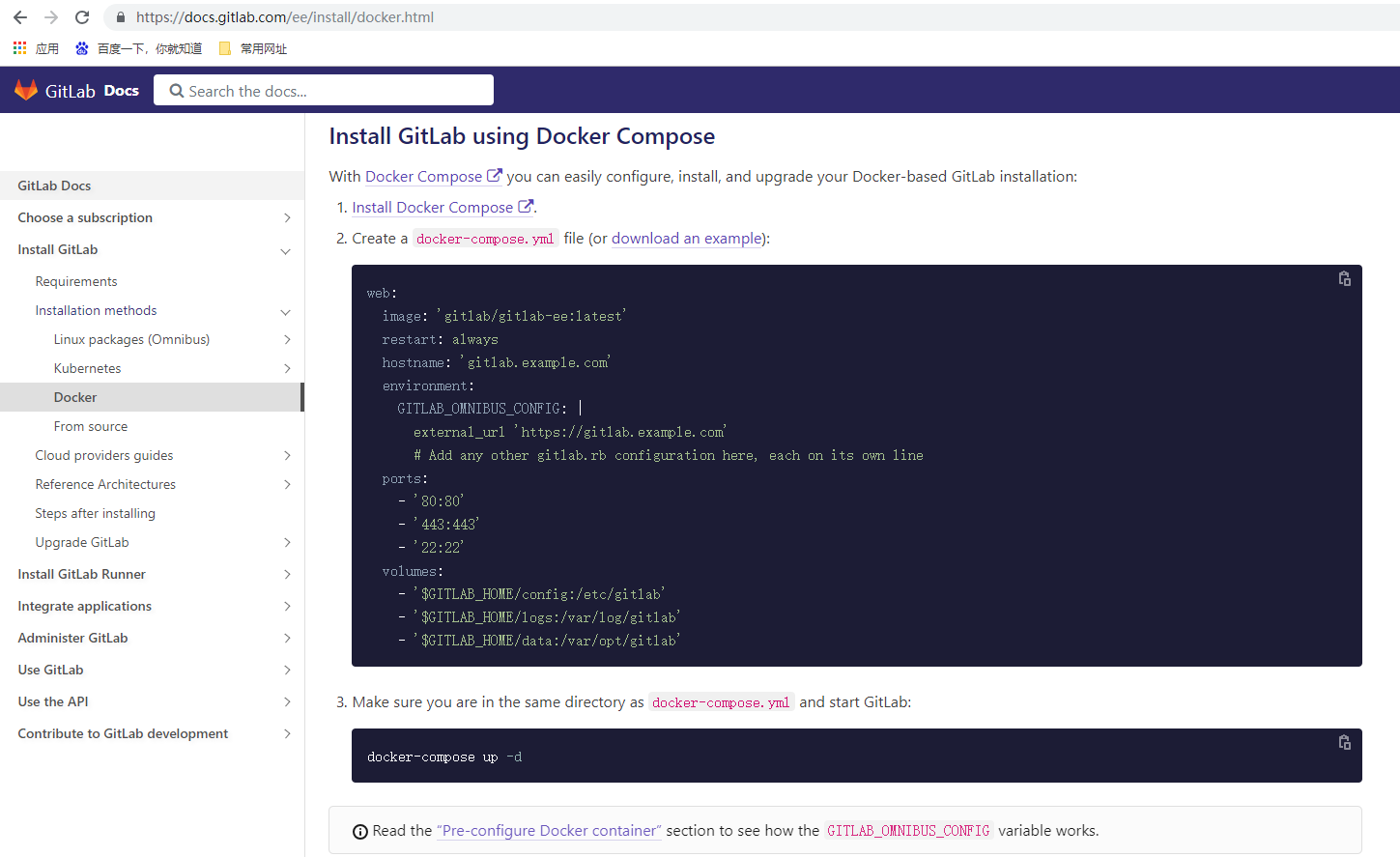Reload the page with refresh icon
This screenshot has width=1400, height=857.
82,17
